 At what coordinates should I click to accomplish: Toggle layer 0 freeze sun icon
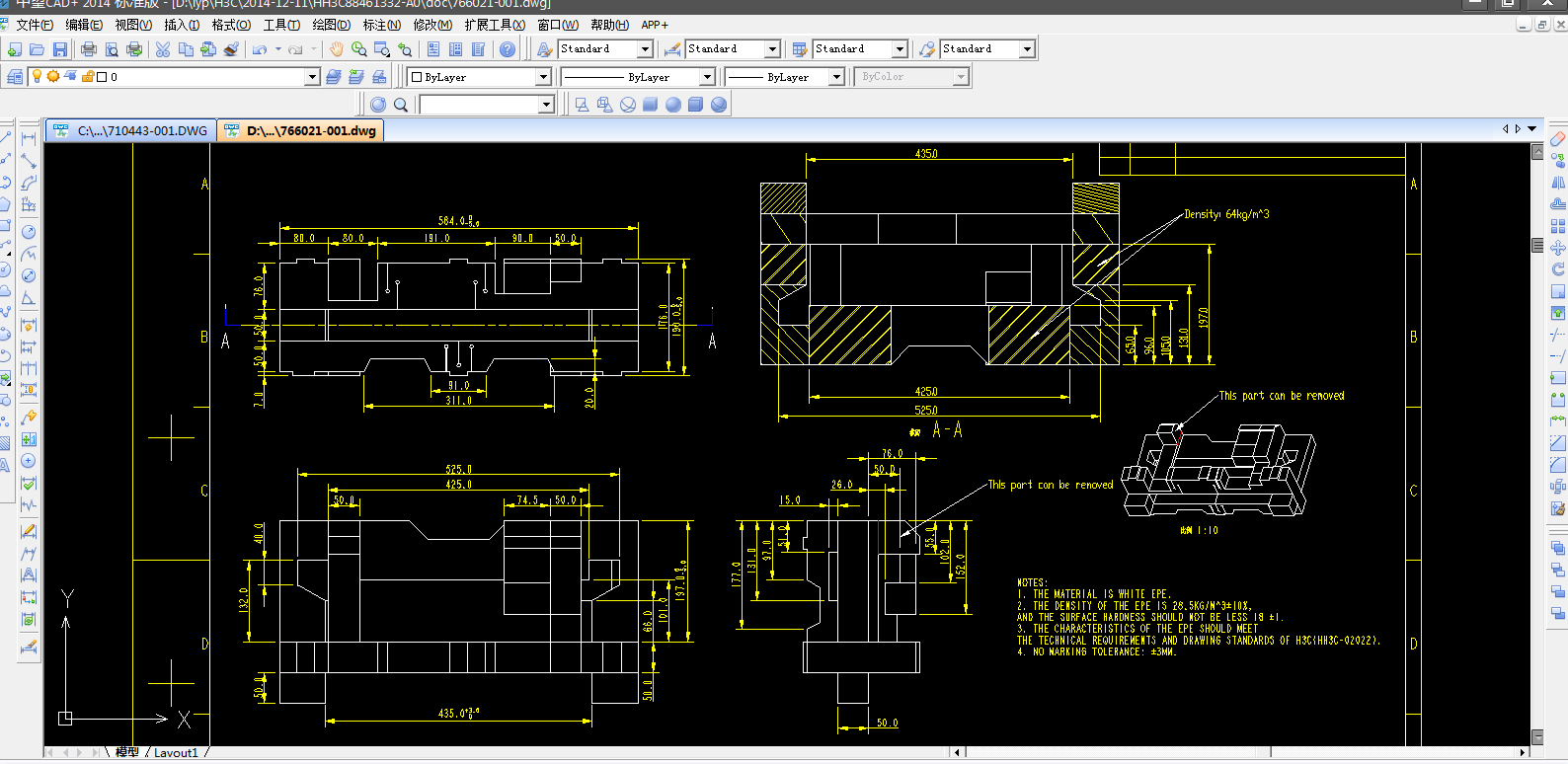pyautogui.click(x=53, y=77)
